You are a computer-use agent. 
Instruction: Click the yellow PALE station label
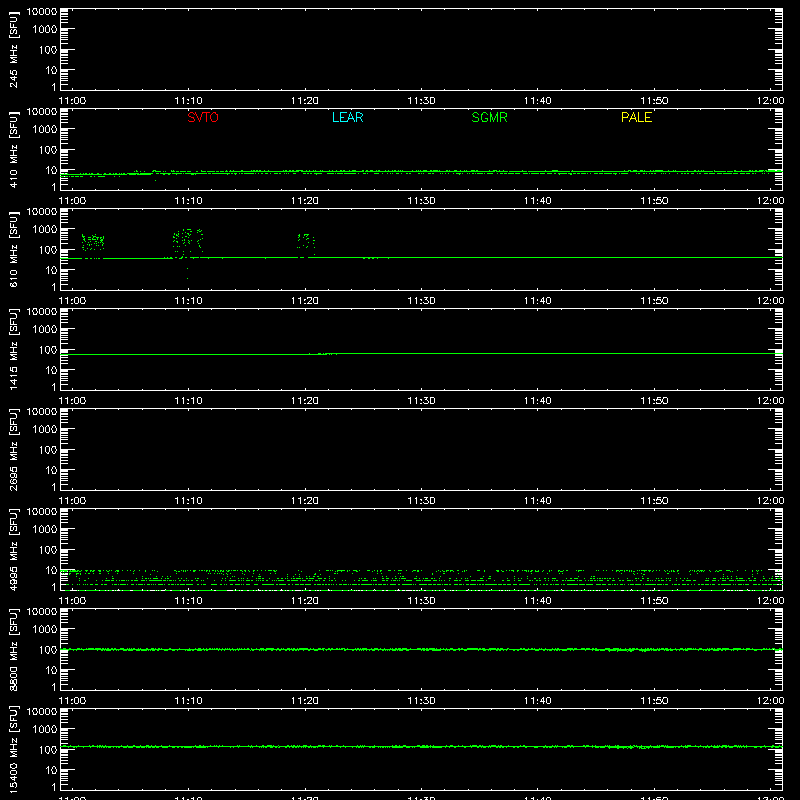click(636, 117)
